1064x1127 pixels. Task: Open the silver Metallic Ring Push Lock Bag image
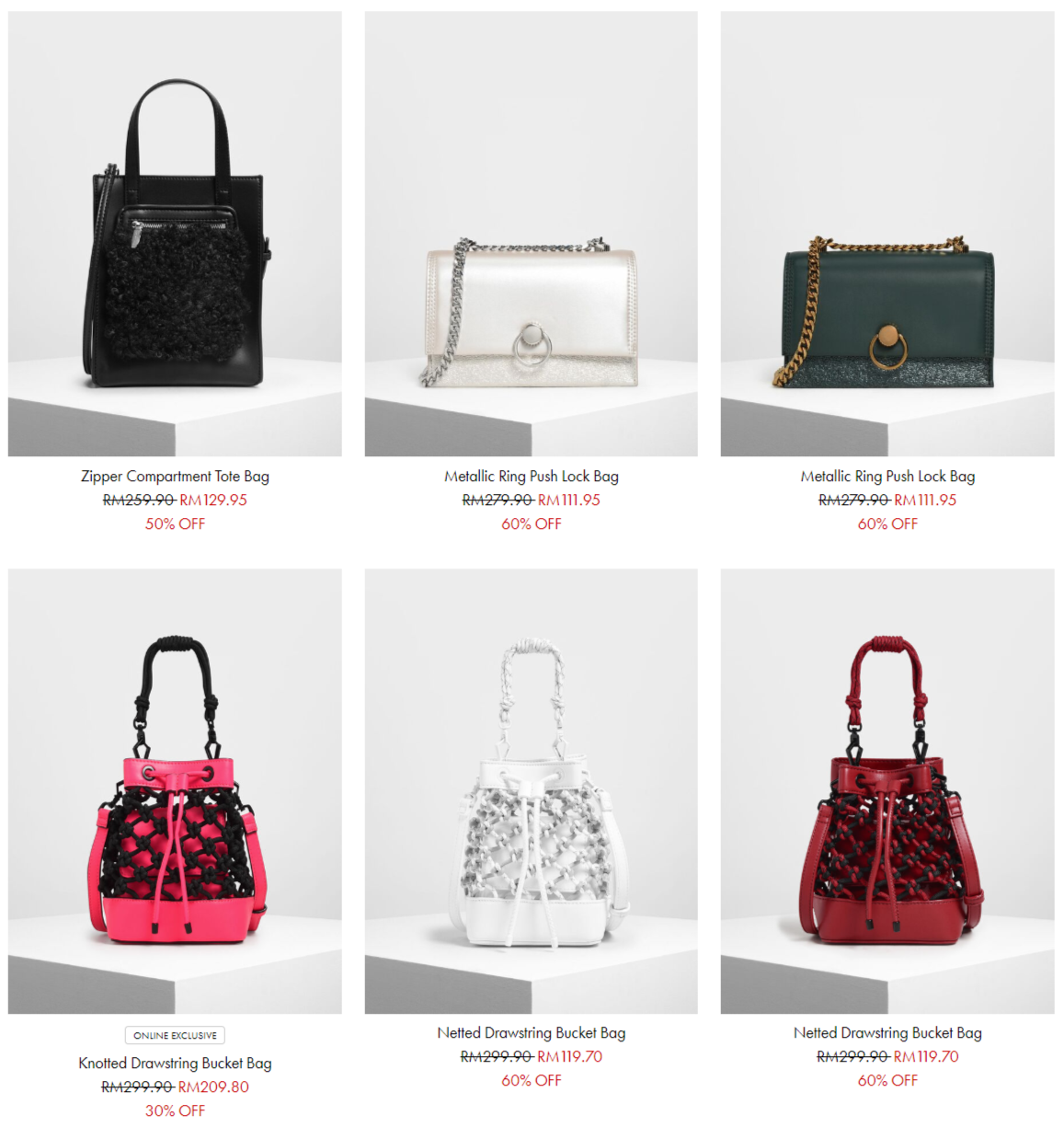pyautogui.click(x=531, y=234)
